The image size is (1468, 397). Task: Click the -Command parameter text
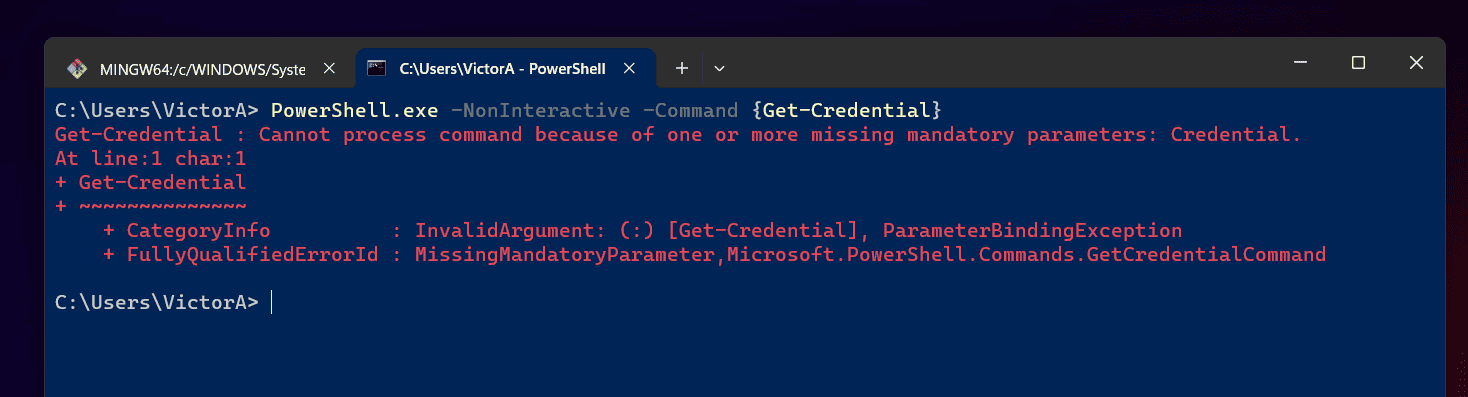click(691, 110)
